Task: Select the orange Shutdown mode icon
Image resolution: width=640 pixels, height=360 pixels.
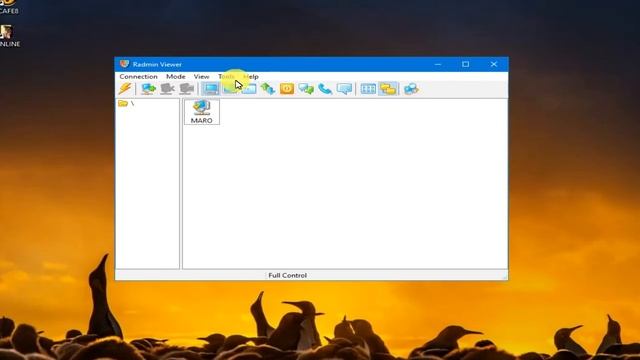Action: point(287,89)
